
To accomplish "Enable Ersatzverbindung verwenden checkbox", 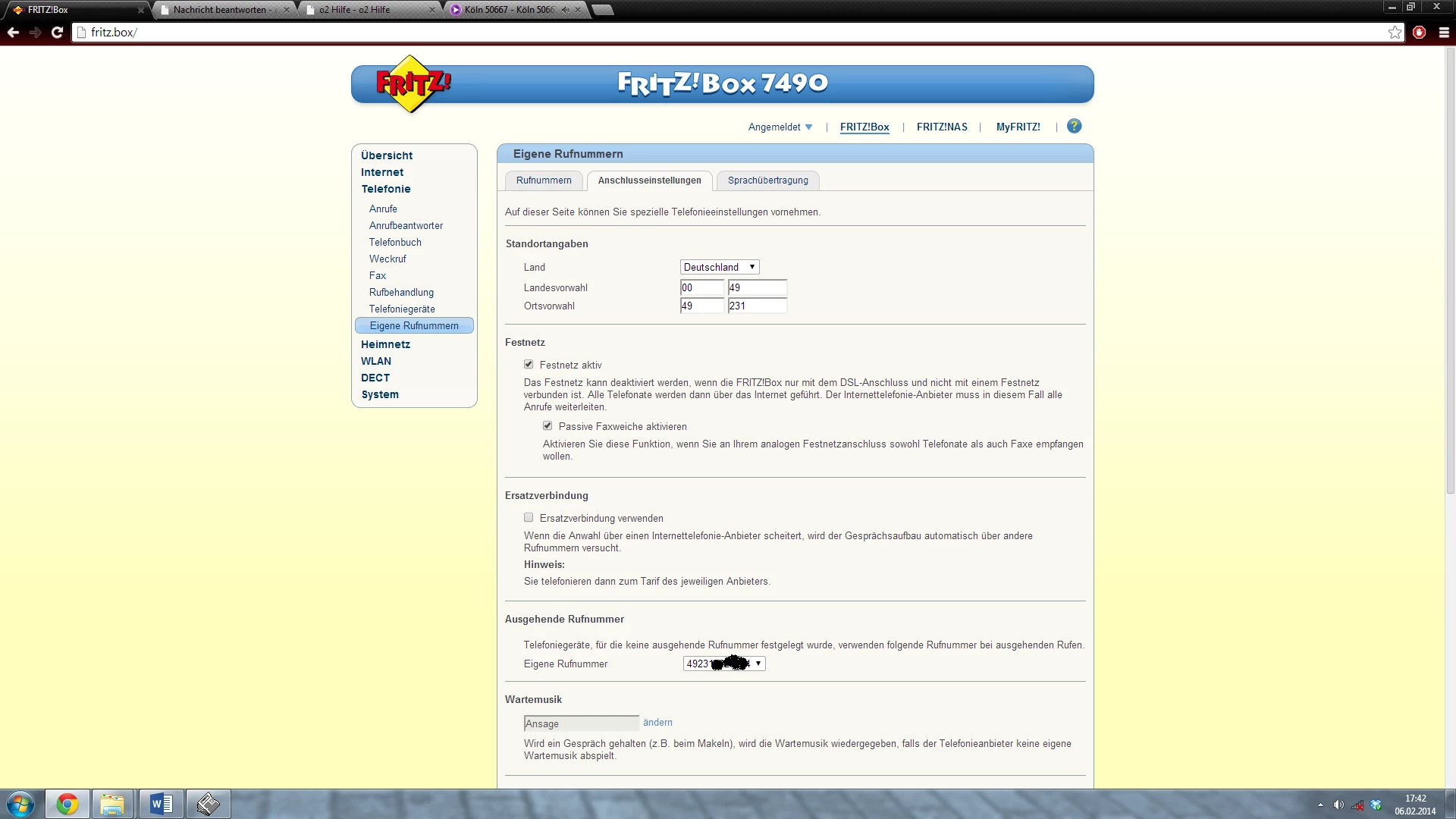I will click(x=529, y=518).
